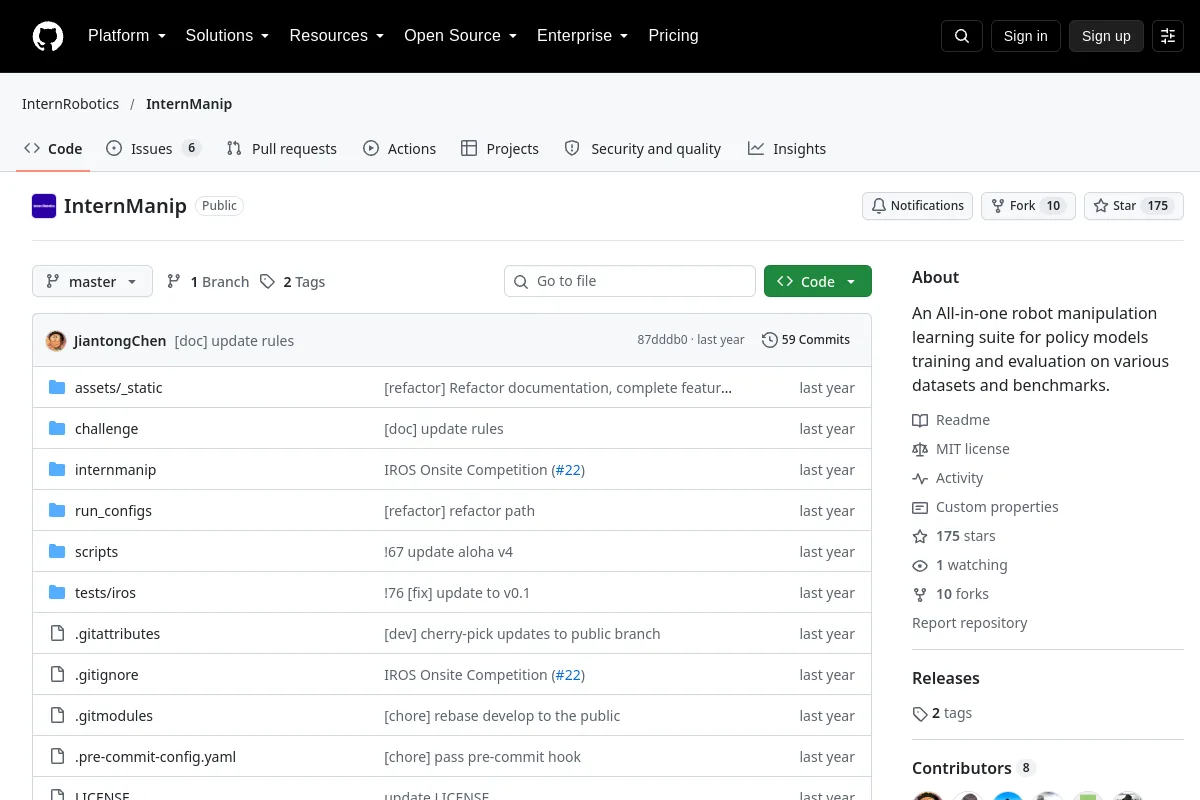1200x800 pixels.
Task: Click the Sign up button
Action: tap(1106, 36)
